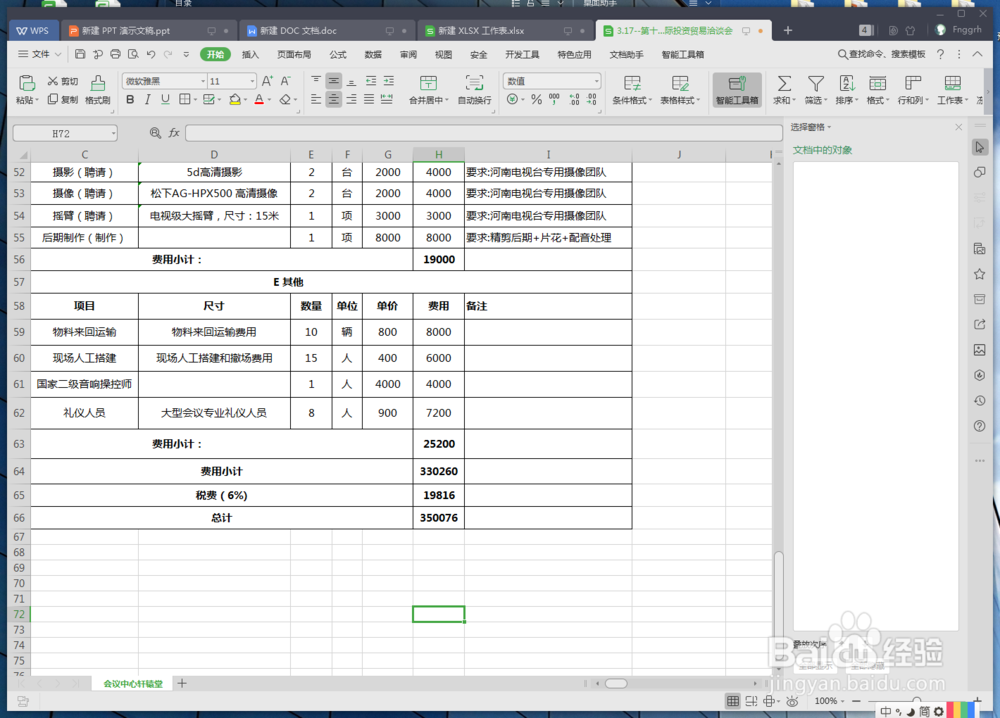This screenshot has height=718, width=1000.
Task: Click the help question icon in right sidebar
Action: (x=980, y=426)
